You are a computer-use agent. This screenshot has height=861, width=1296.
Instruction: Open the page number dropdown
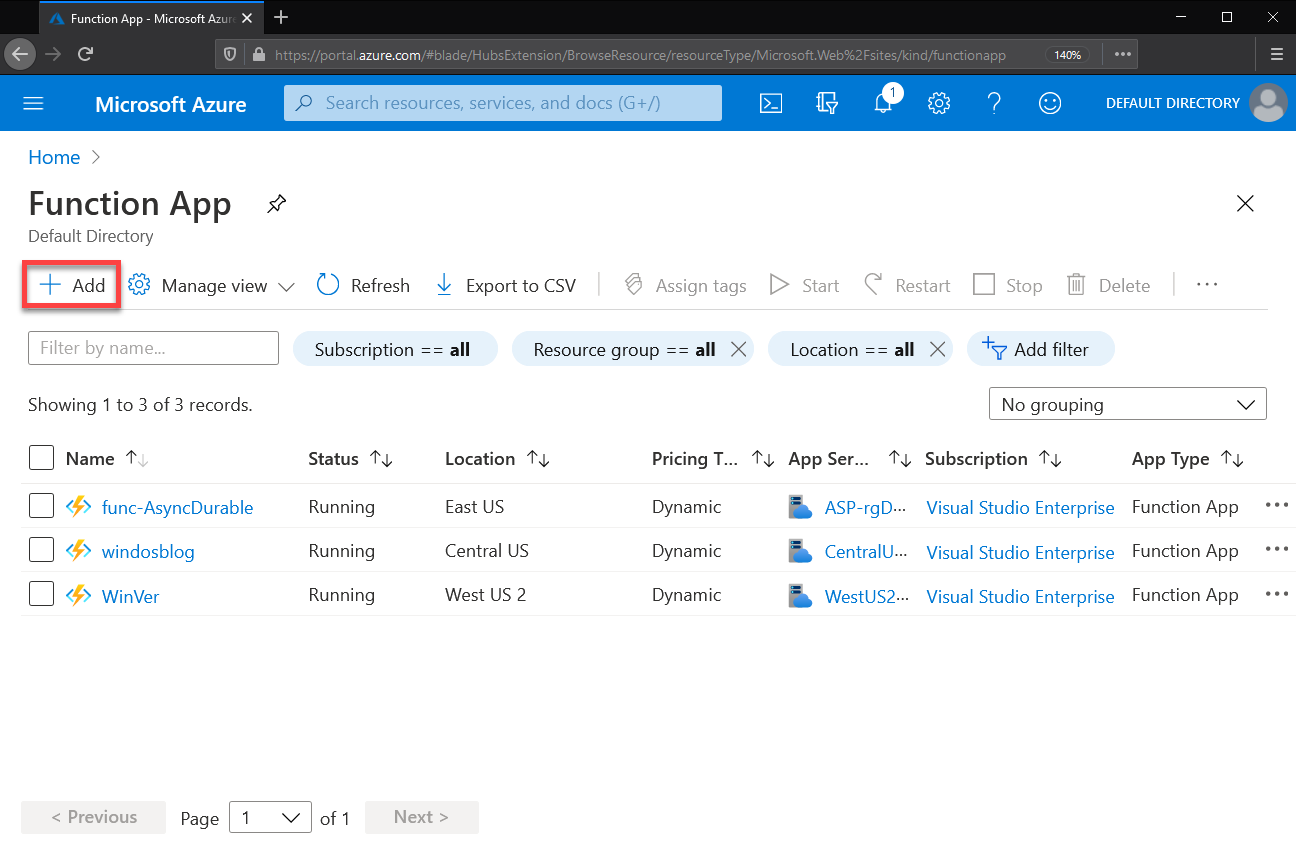[270, 817]
